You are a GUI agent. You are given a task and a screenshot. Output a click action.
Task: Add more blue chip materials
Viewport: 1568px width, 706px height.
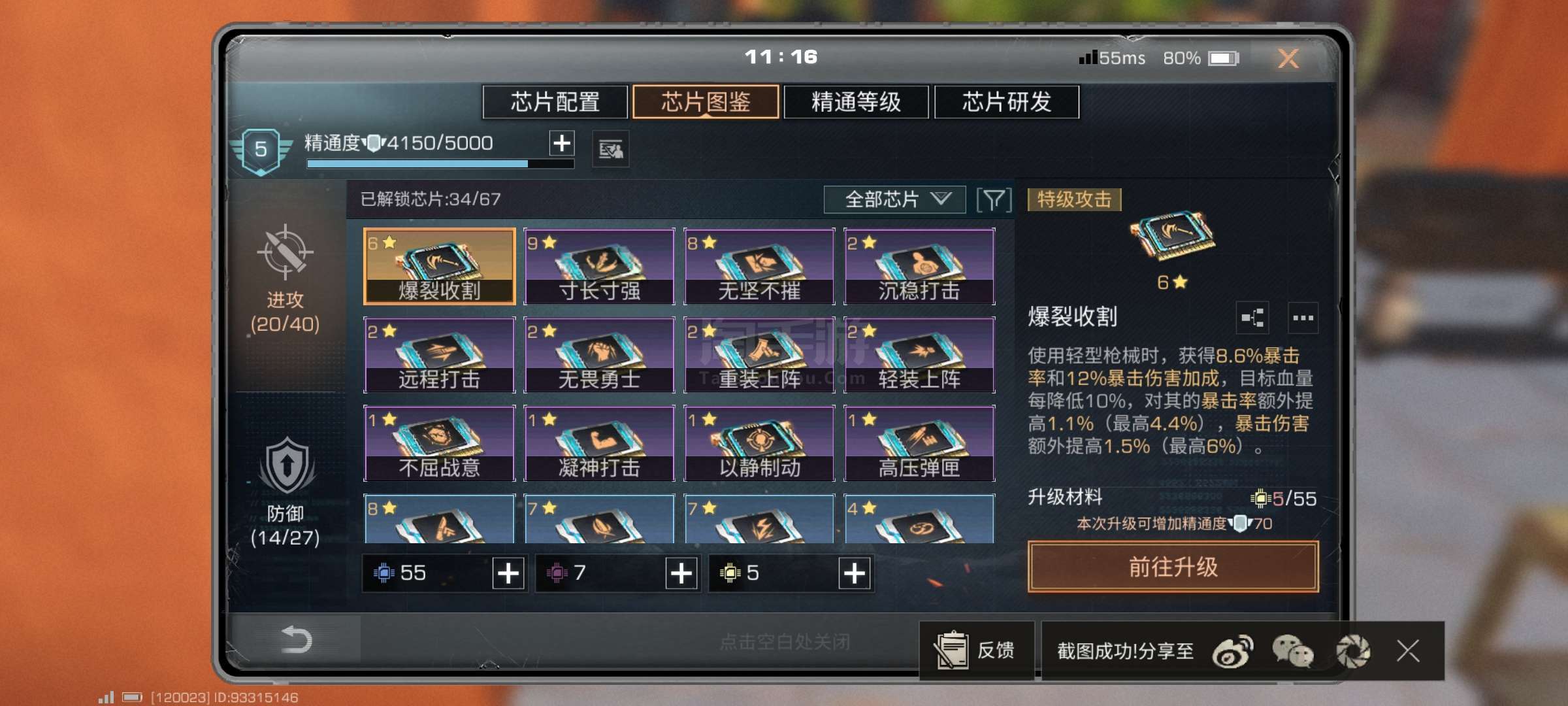[x=508, y=573]
